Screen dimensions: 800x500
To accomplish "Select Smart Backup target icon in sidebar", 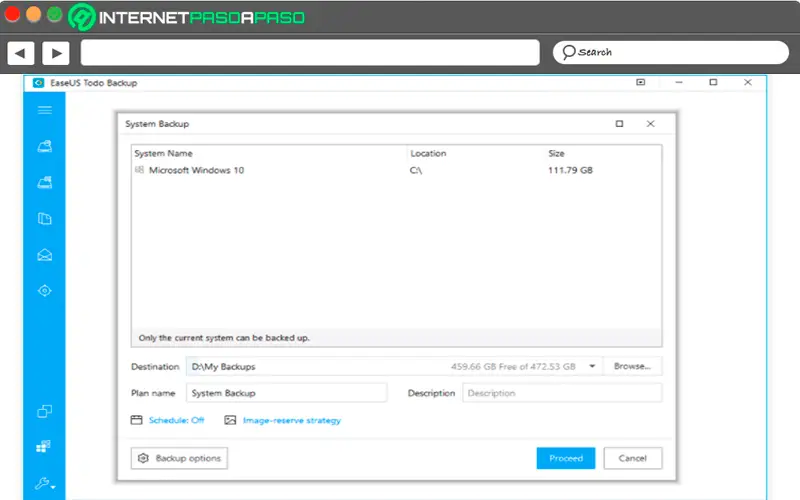I will click(44, 291).
